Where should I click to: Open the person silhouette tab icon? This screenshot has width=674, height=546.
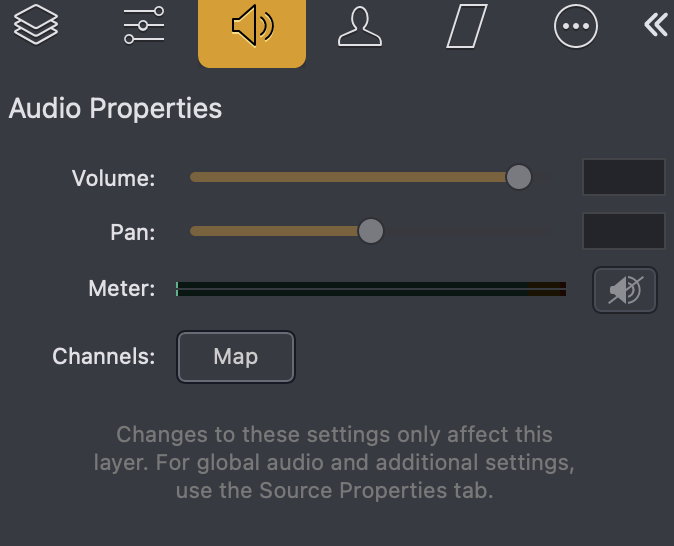(x=360, y=26)
